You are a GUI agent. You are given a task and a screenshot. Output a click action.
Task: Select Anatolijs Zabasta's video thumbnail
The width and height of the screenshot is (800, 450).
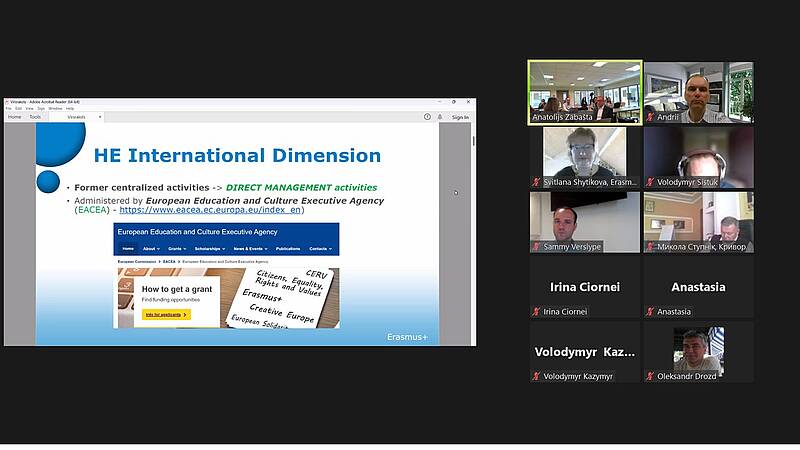coord(585,92)
